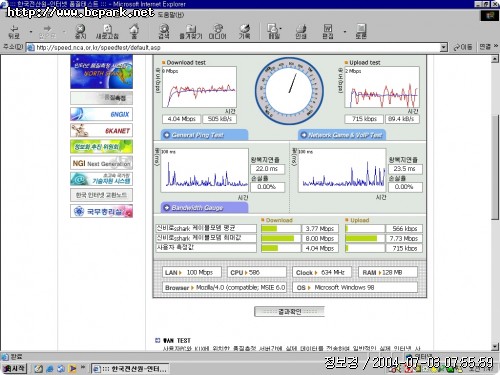The width and height of the screenshot is (500, 375).
Task: Expand the quick launch overflow chevron
Action: click(x=83, y=367)
